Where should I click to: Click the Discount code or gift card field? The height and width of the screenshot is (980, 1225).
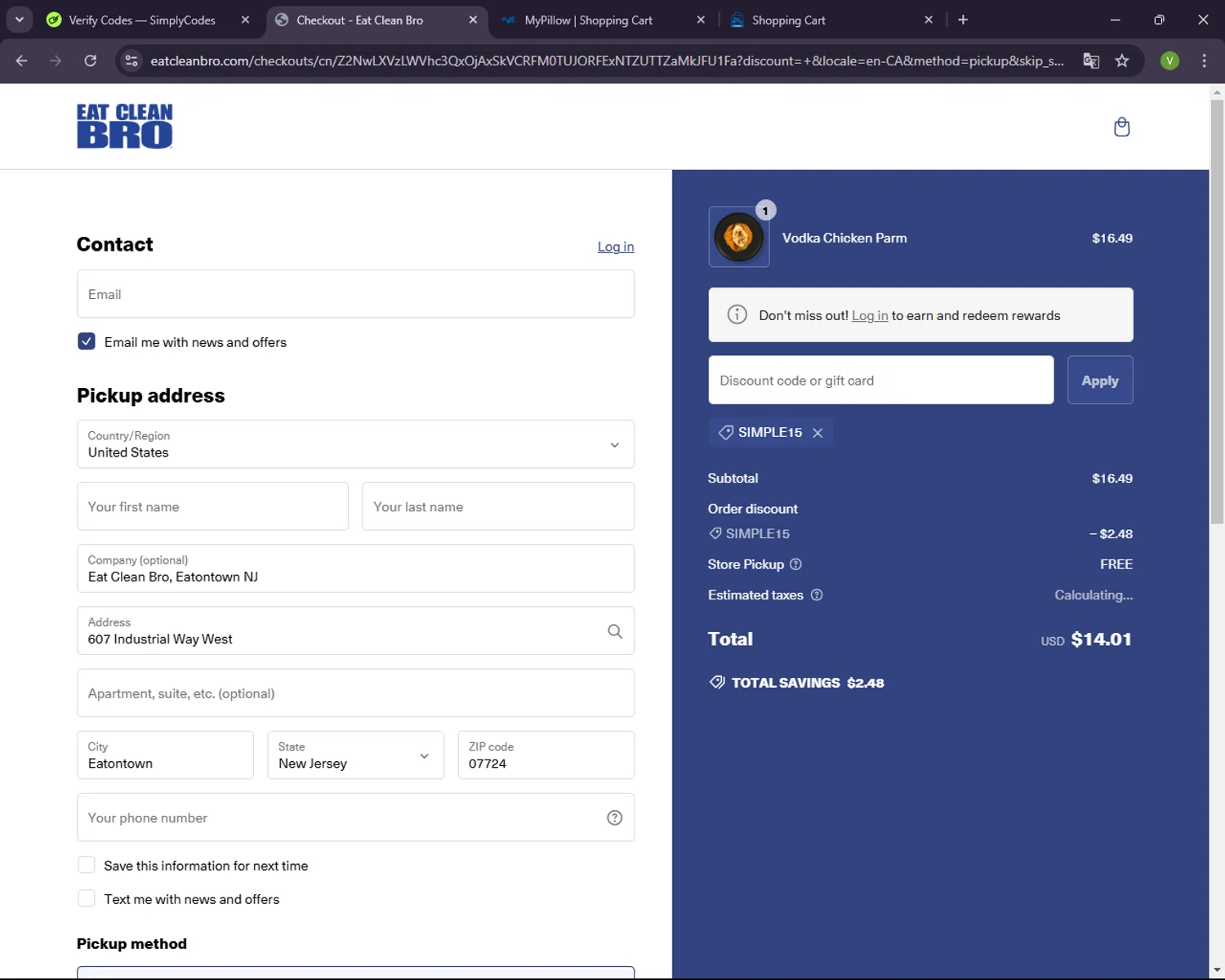(881, 380)
